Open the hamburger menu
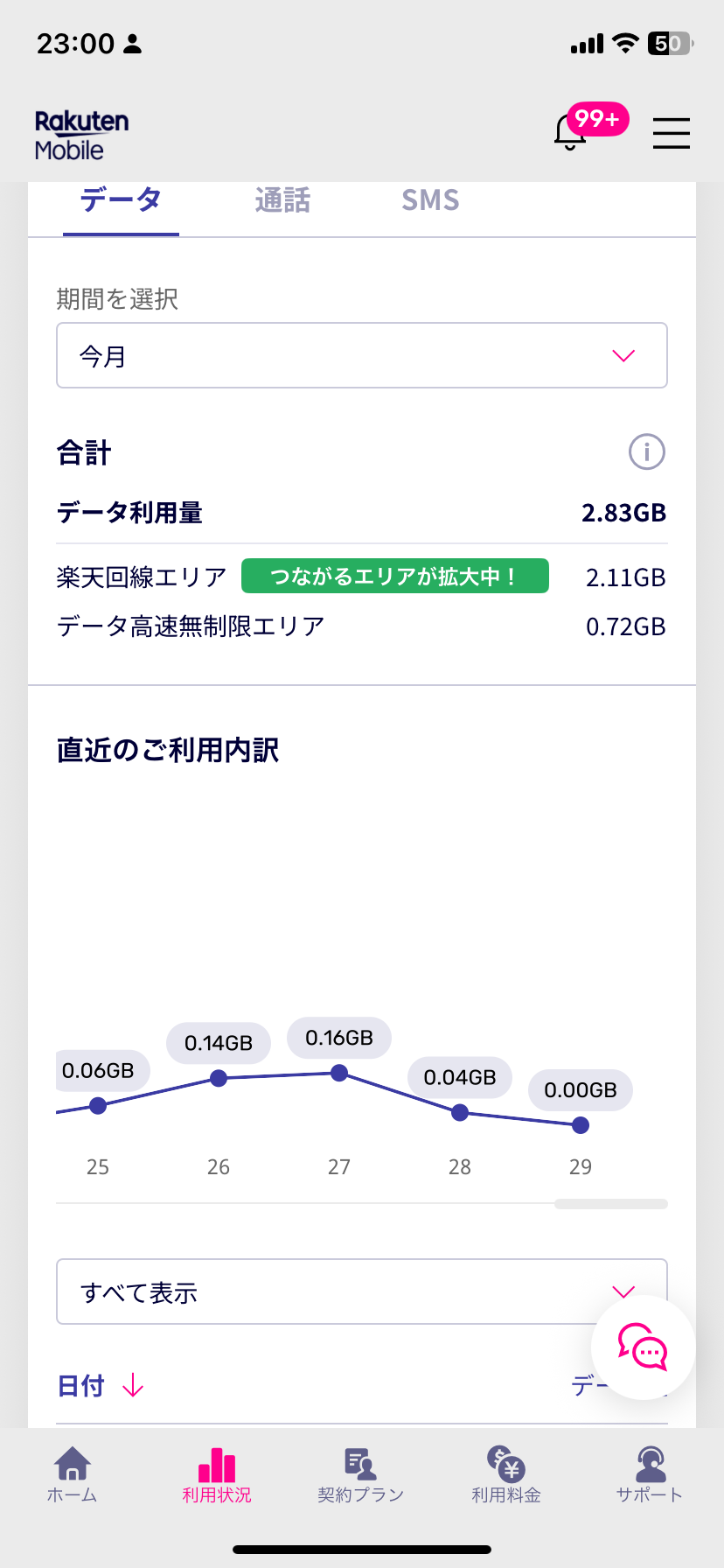The image size is (724, 1568). pos(671,133)
